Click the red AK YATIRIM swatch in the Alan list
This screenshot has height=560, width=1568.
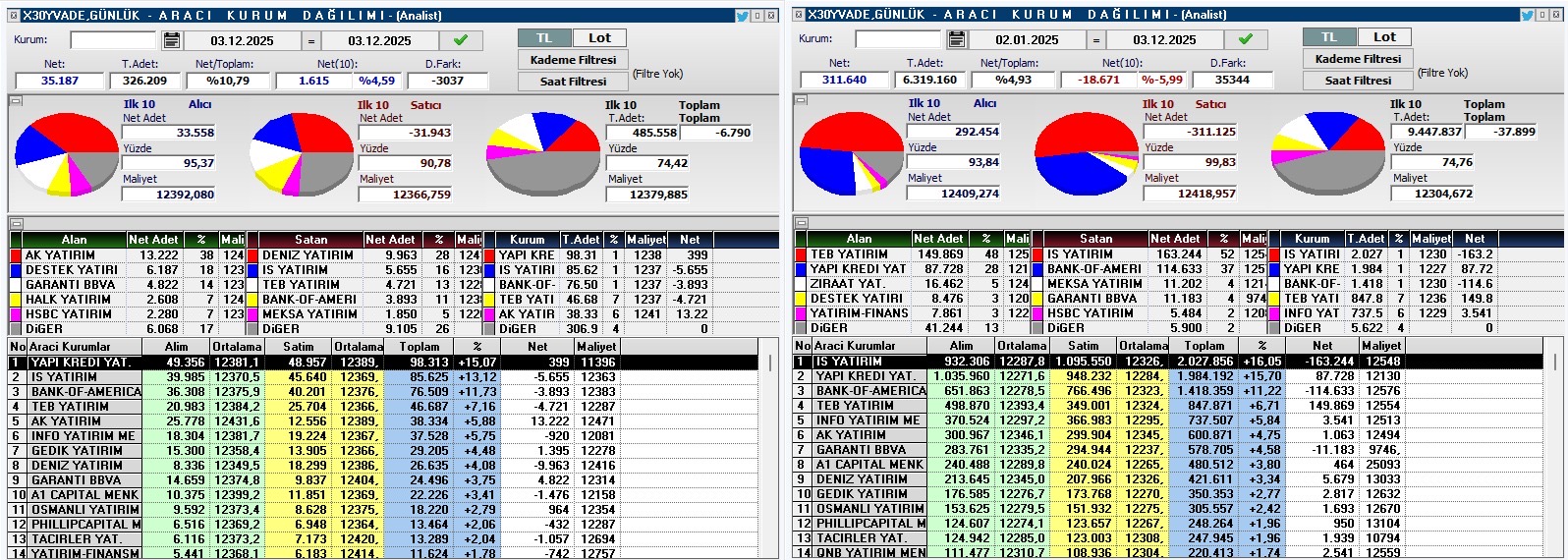tap(15, 255)
